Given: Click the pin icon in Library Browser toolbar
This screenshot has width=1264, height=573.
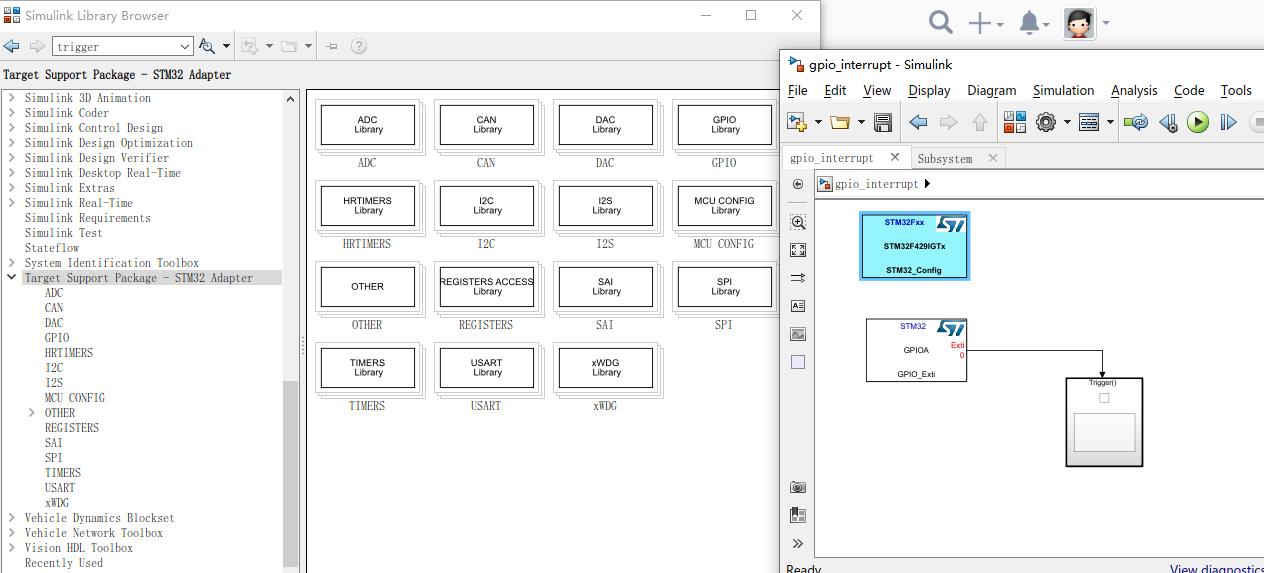Looking at the screenshot, I should pyautogui.click(x=332, y=46).
